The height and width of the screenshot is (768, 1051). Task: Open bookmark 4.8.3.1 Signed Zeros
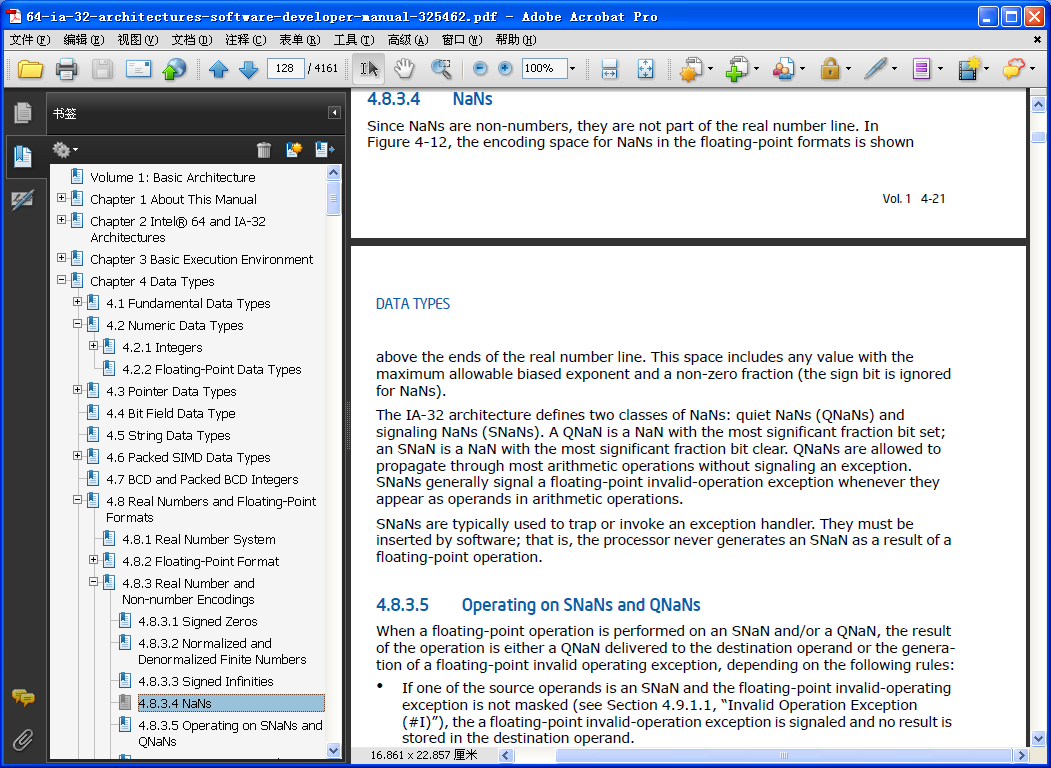198,621
